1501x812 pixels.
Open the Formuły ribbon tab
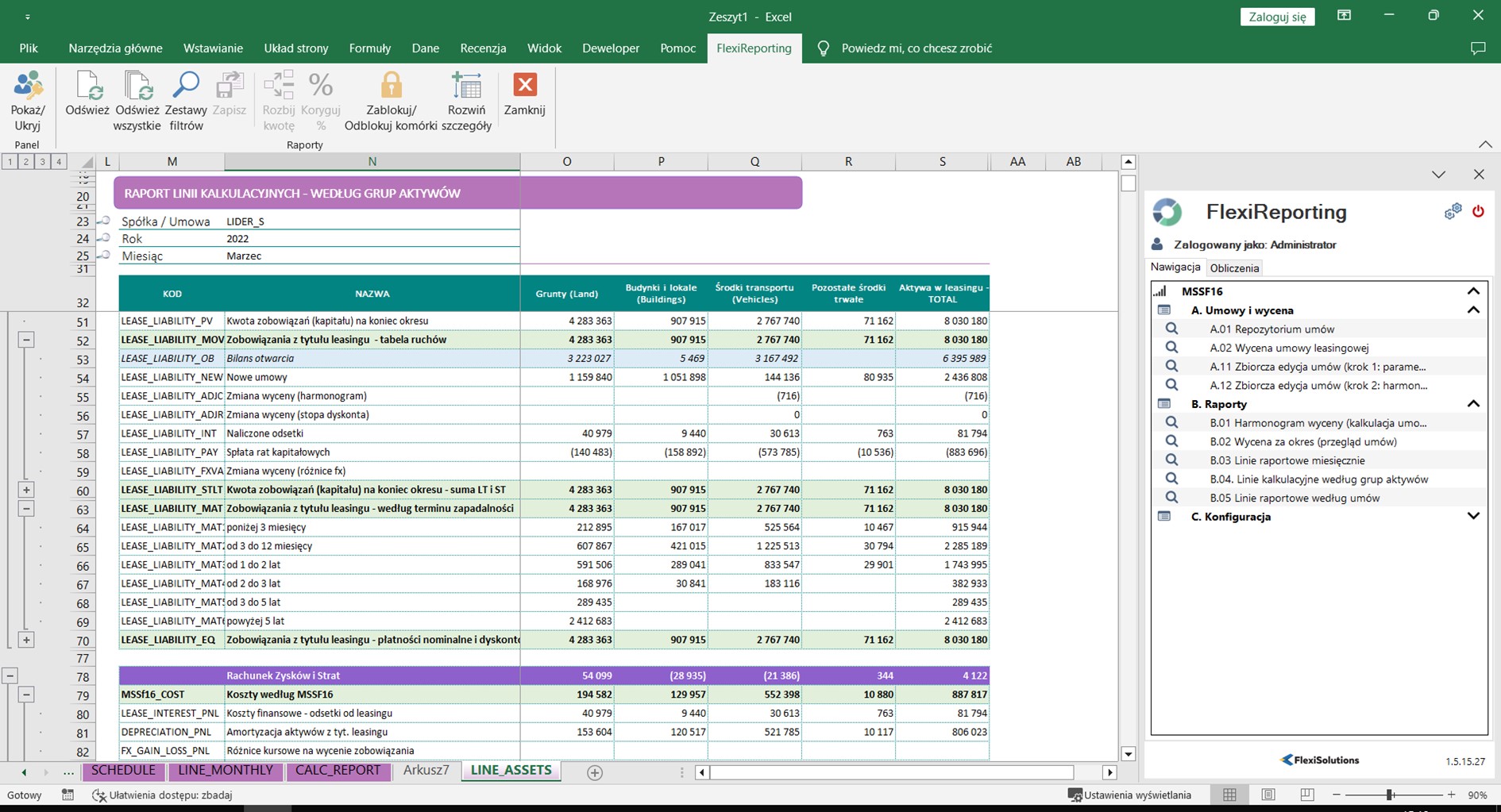(369, 48)
